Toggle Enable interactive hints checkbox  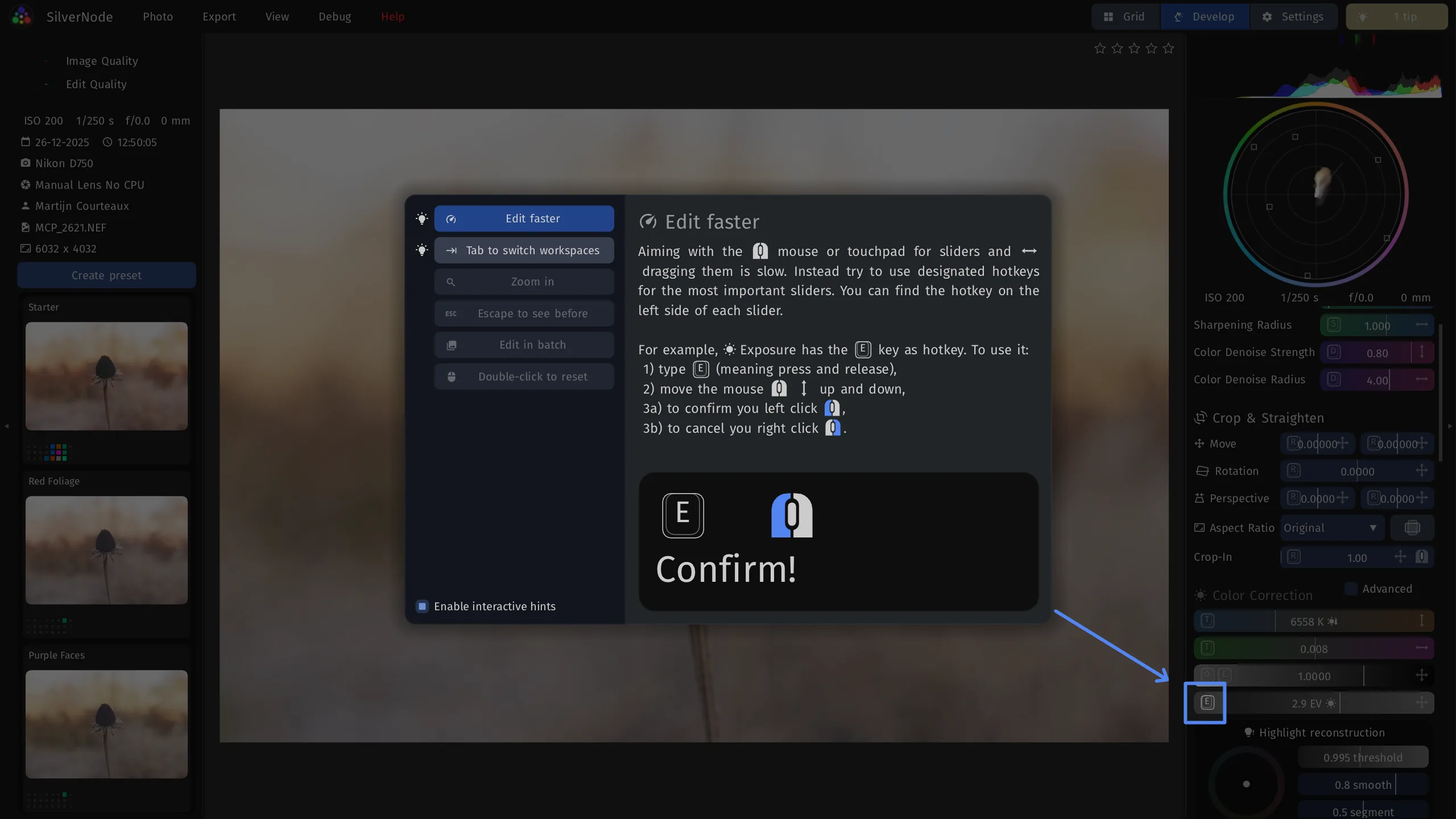click(x=422, y=606)
